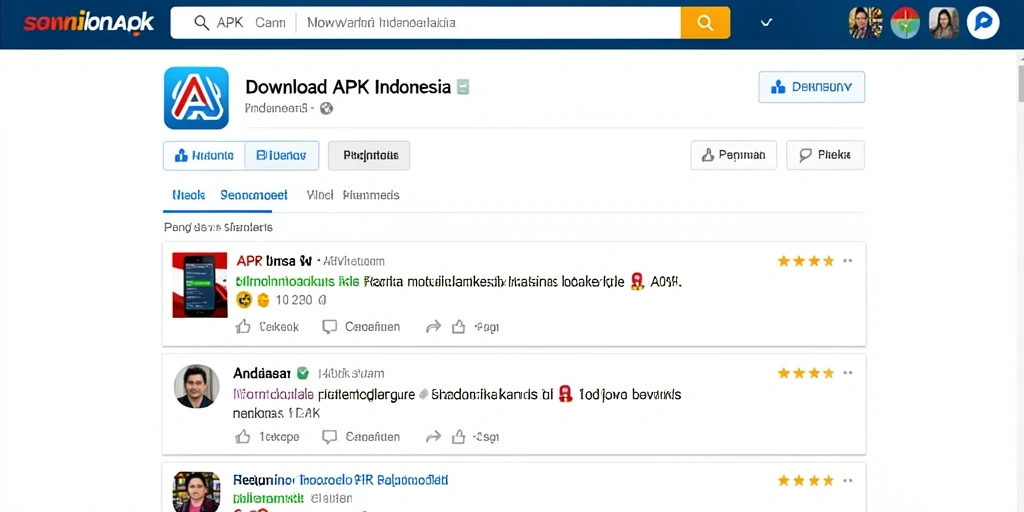The image size is (1024, 512).
Task: Click the Download APK Indonesia app logo
Action: pyautogui.click(x=196, y=98)
